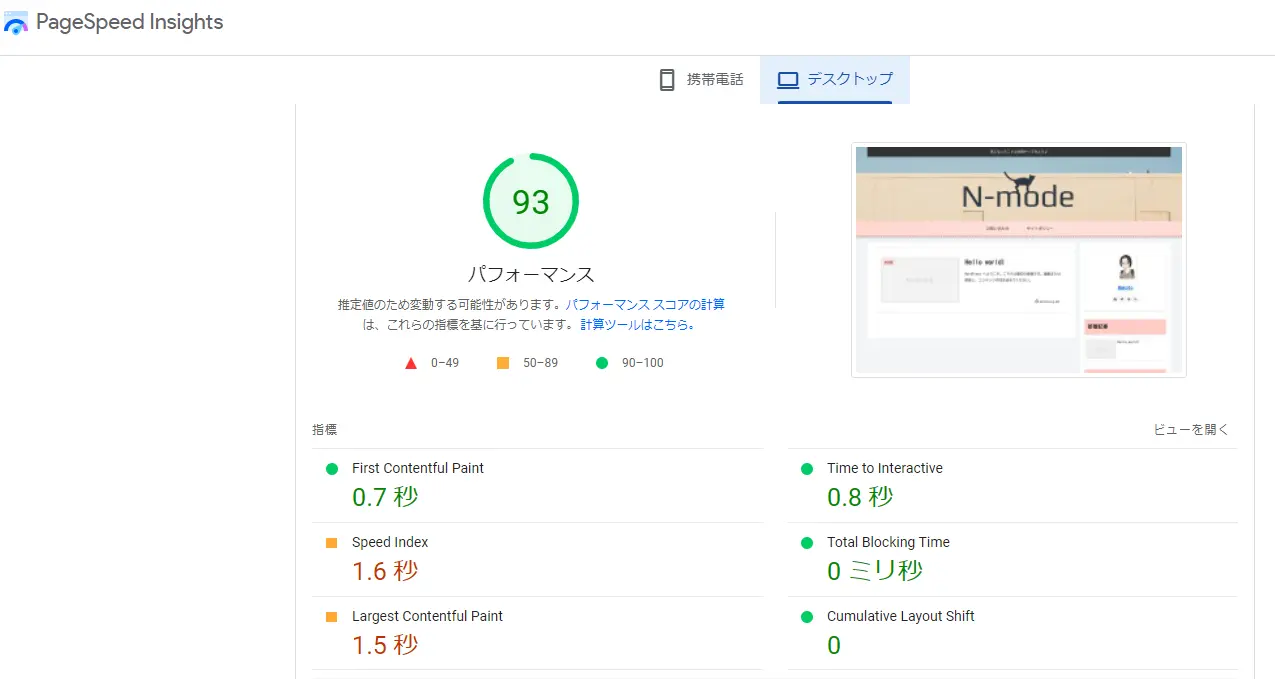Click the green circle 90–100 legend icon
The height and width of the screenshot is (679, 1275).
(x=602, y=363)
